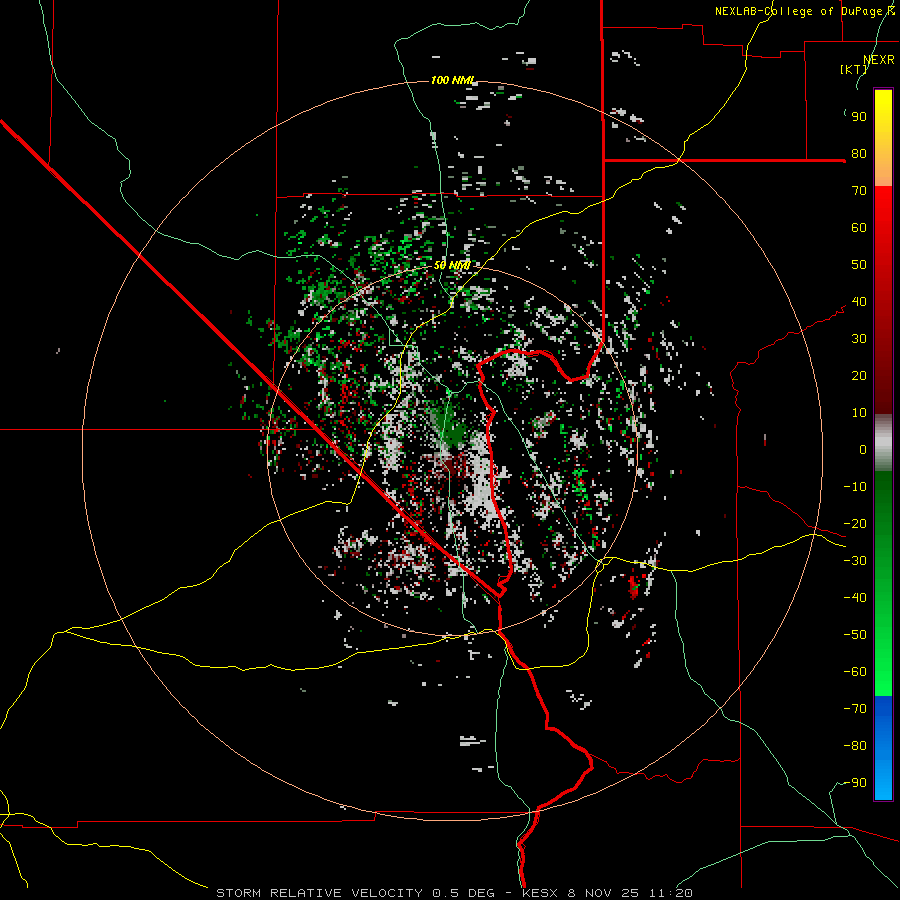Click the KESX station identifier
This screenshot has height=900, width=900.
[x=540, y=893]
